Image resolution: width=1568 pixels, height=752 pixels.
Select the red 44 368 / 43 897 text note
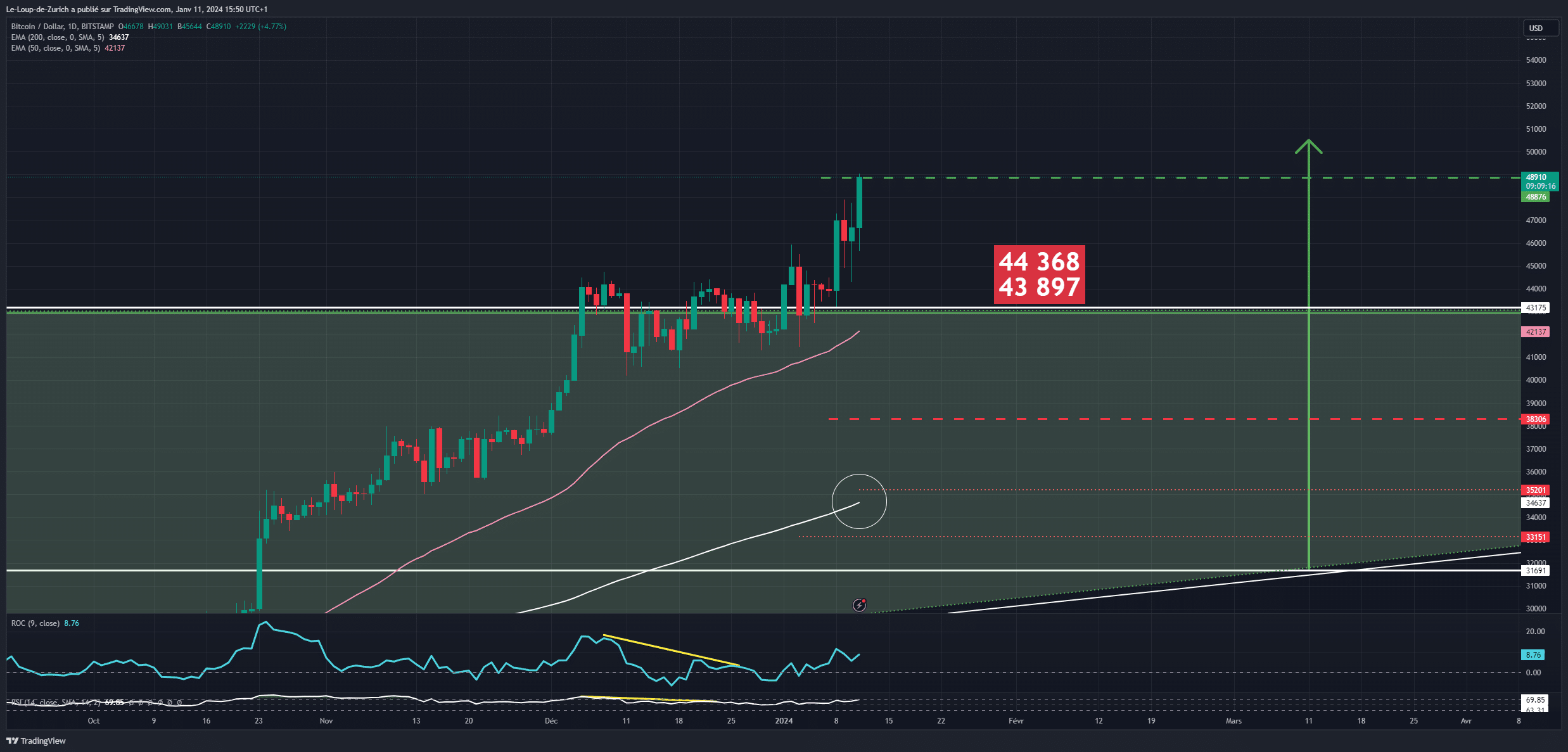pyautogui.click(x=1039, y=274)
